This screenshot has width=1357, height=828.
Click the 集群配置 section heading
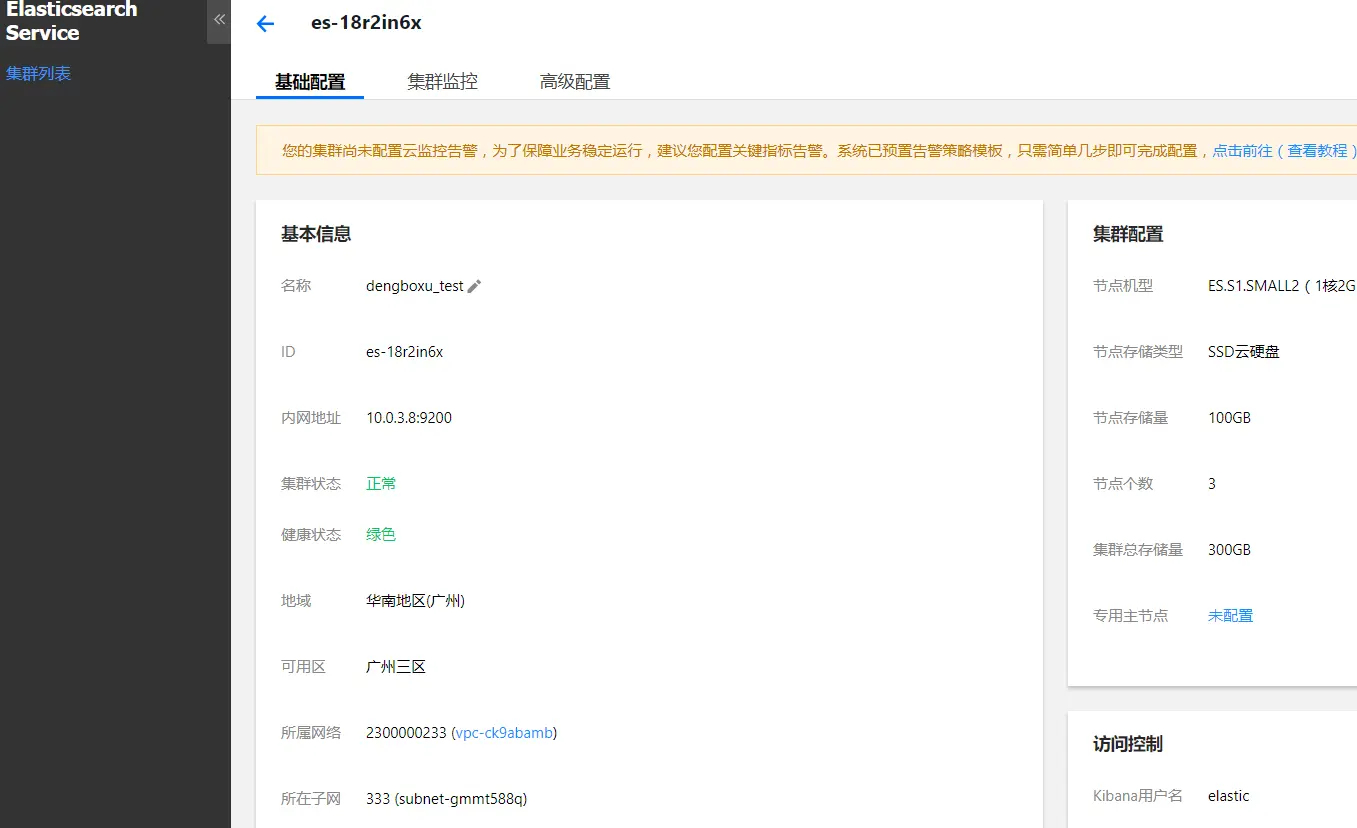coord(1128,235)
